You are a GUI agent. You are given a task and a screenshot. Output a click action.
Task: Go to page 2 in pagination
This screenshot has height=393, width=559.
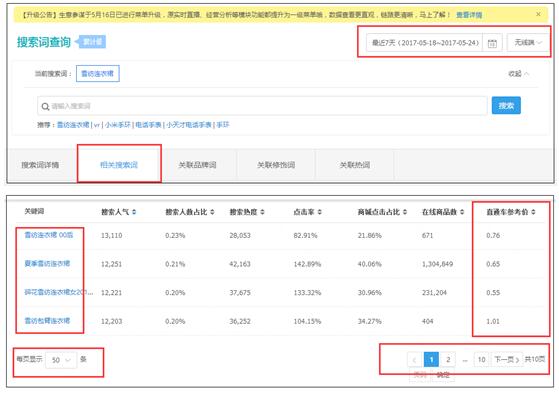pyautogui.click(x=448, y=359)
